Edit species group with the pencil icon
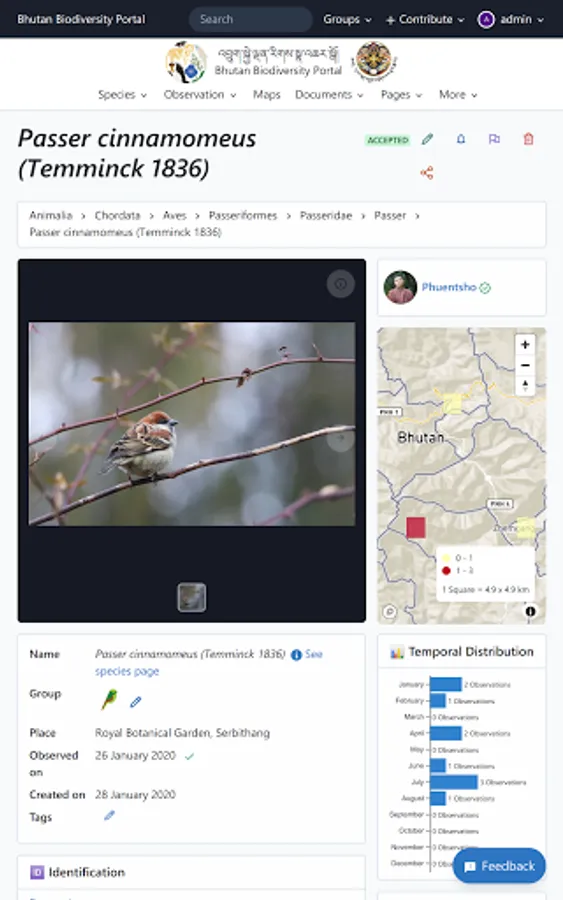The height and width of the screenshot is (900, 563). pos(135,701)
